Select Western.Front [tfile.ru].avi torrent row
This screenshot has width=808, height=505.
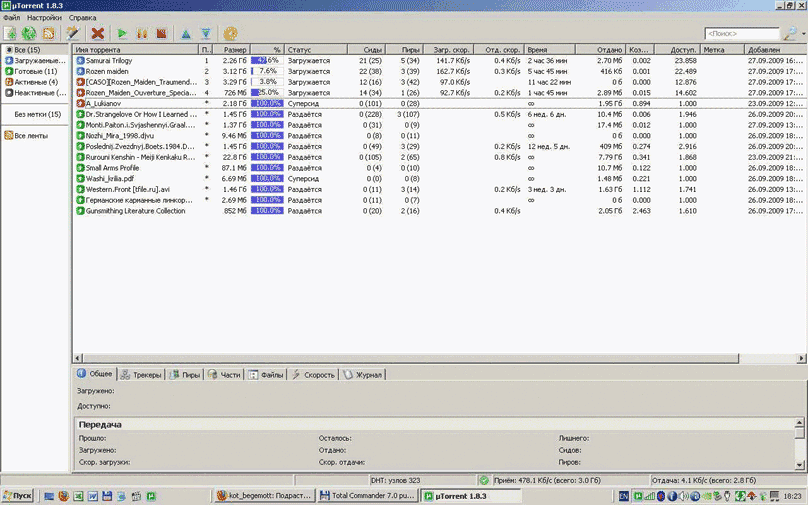point(439,189)
